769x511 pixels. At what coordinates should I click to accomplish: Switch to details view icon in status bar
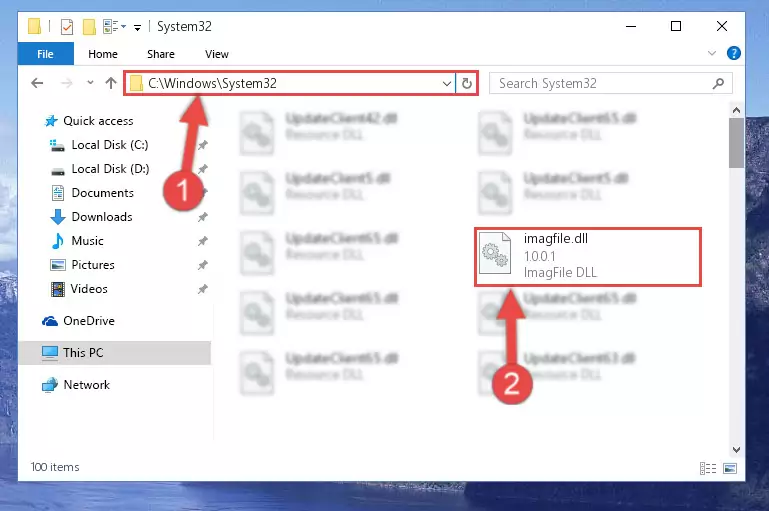point(708,468)
